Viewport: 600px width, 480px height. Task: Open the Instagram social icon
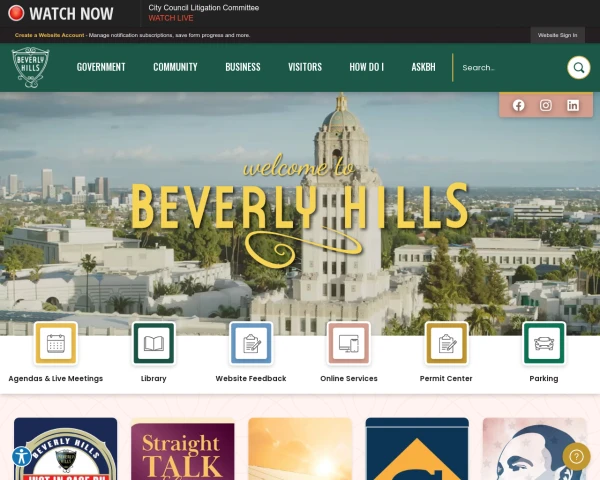pos(546,105)
